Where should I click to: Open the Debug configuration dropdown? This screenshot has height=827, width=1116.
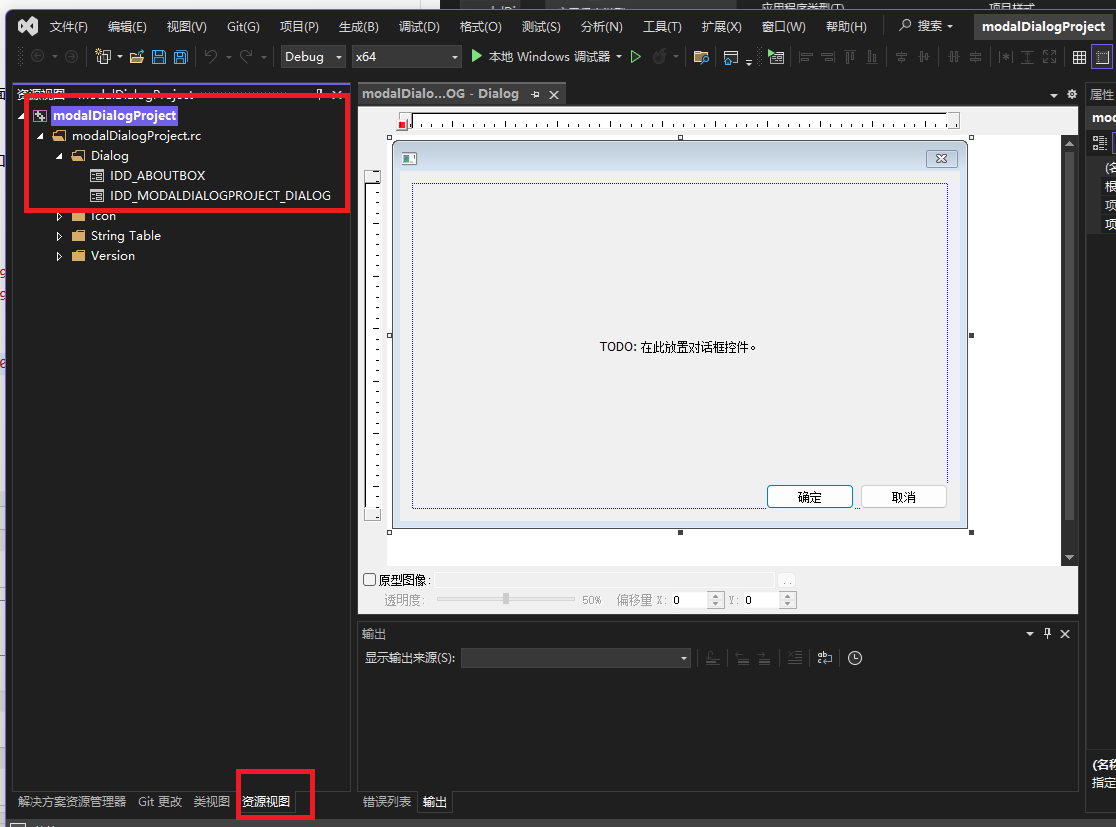[313, 57]
